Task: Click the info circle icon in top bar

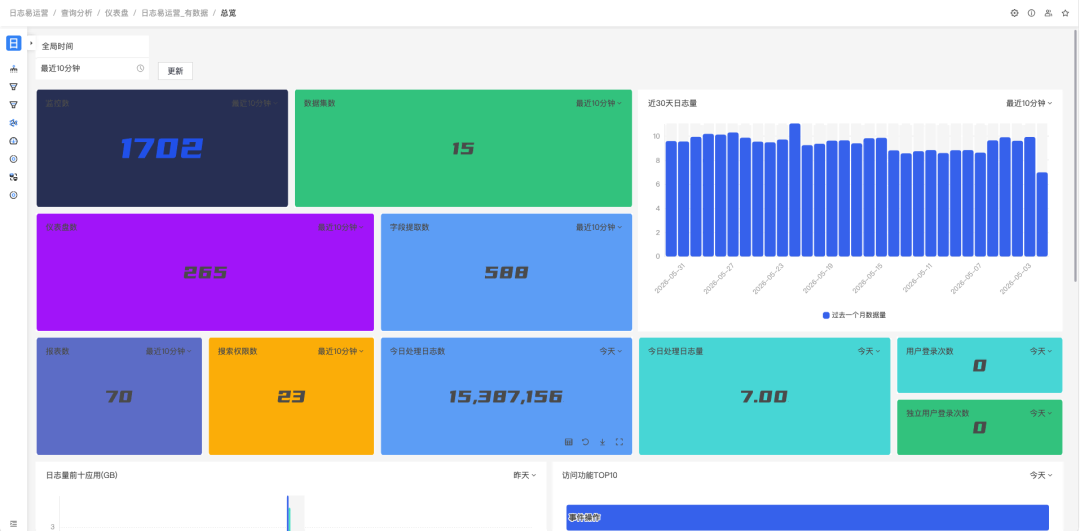Action: pos(1031,13)
